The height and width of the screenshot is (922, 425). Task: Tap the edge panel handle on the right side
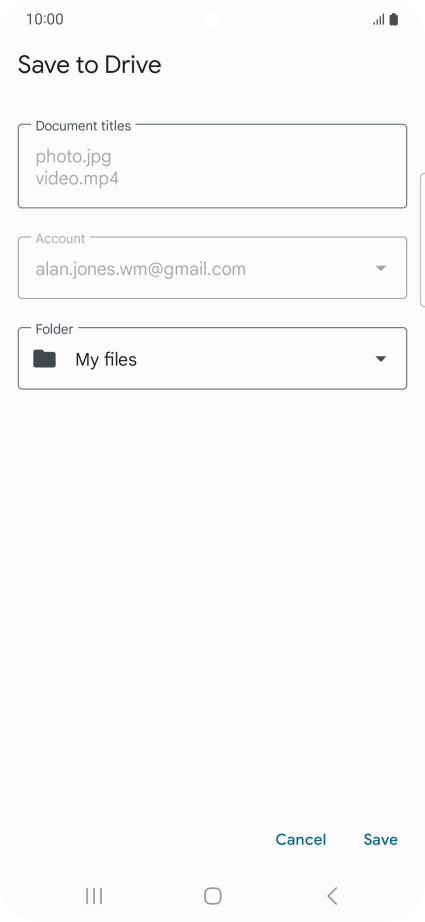422,240
